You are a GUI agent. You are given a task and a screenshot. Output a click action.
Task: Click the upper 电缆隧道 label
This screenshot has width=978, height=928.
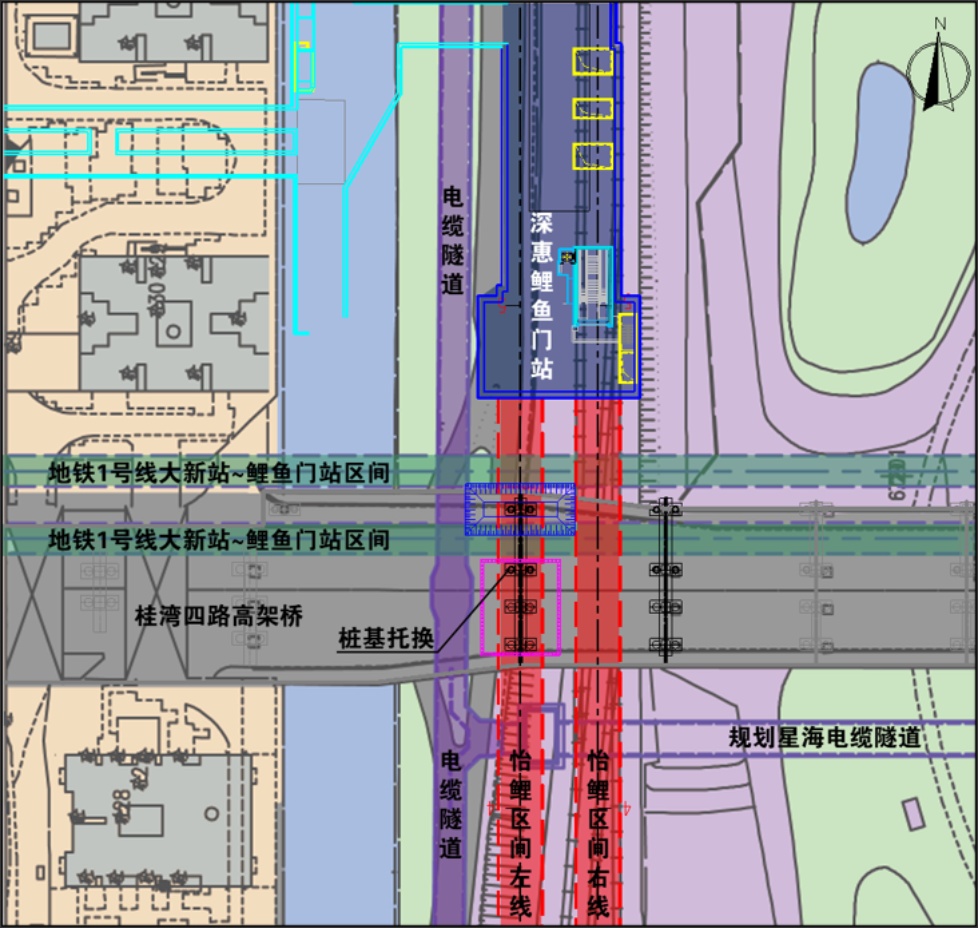click(x=452, y=241)
